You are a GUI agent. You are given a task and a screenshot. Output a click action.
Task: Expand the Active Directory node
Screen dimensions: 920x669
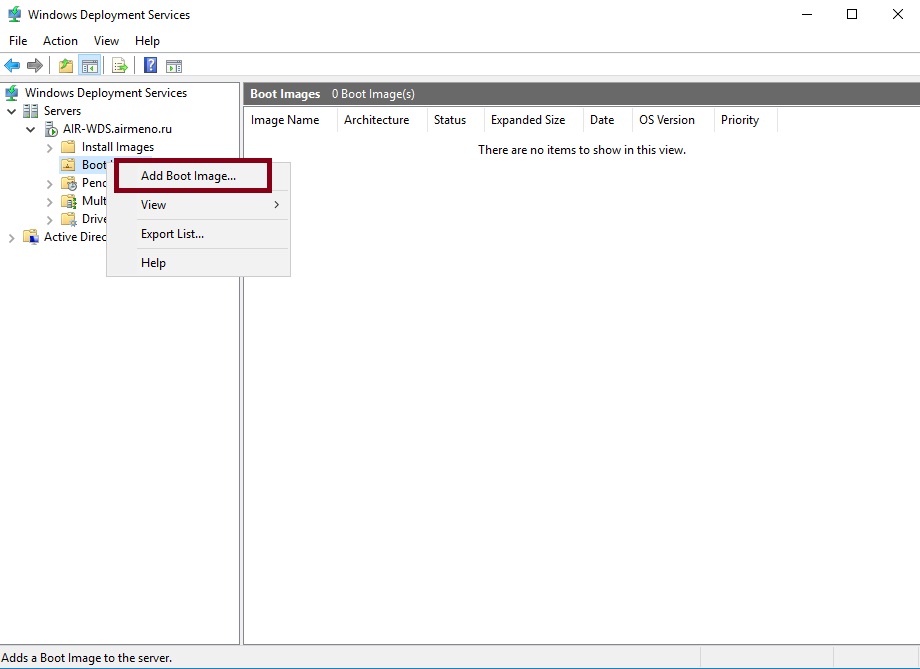click(x=12, y=237)
